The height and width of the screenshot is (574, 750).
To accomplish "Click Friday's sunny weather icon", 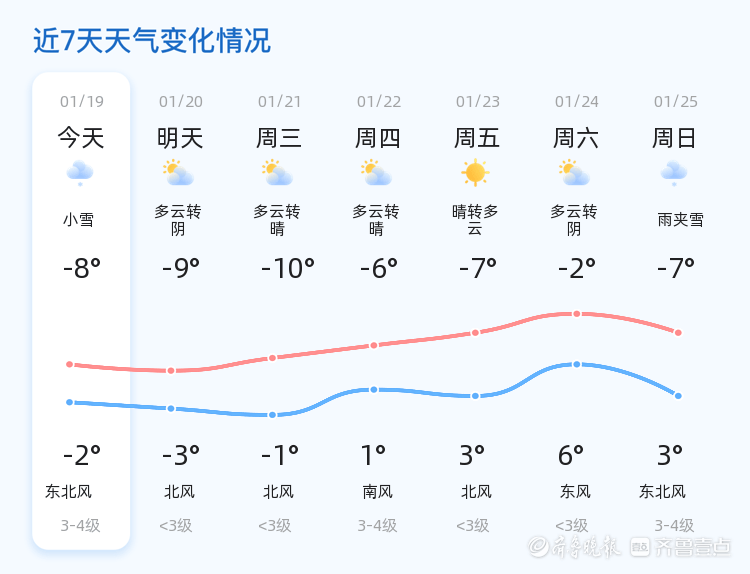I will tap(475, 172).
